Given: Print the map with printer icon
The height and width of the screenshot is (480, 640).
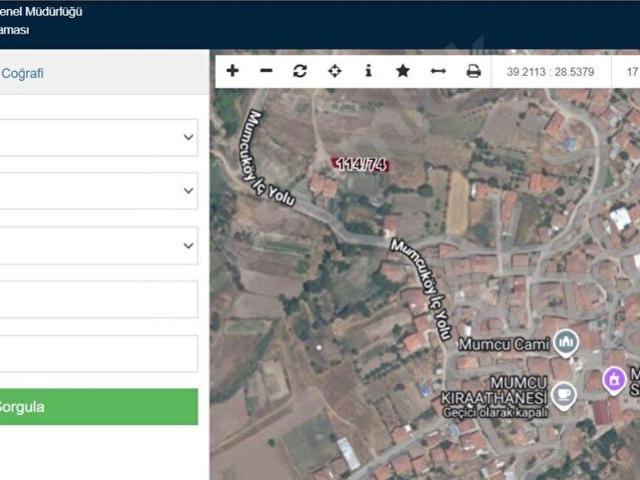Looking at the screenshot, I should click(x=473, y=71).
